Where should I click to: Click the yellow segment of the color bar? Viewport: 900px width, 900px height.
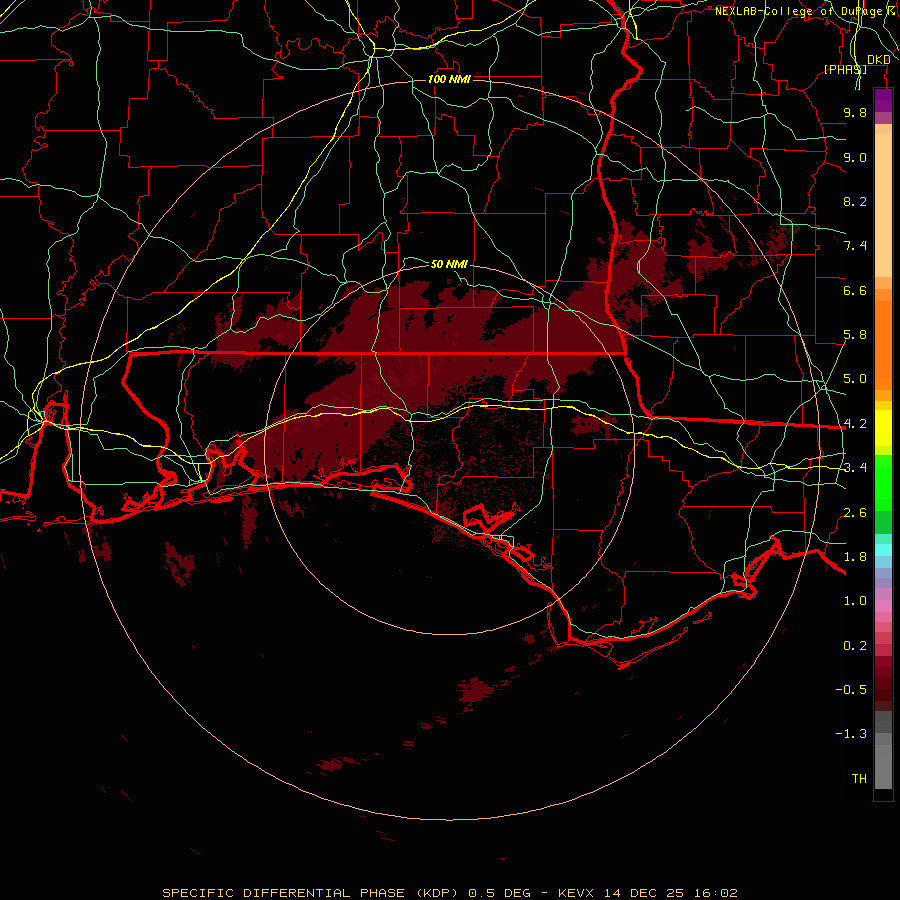(x=883, y=428)
